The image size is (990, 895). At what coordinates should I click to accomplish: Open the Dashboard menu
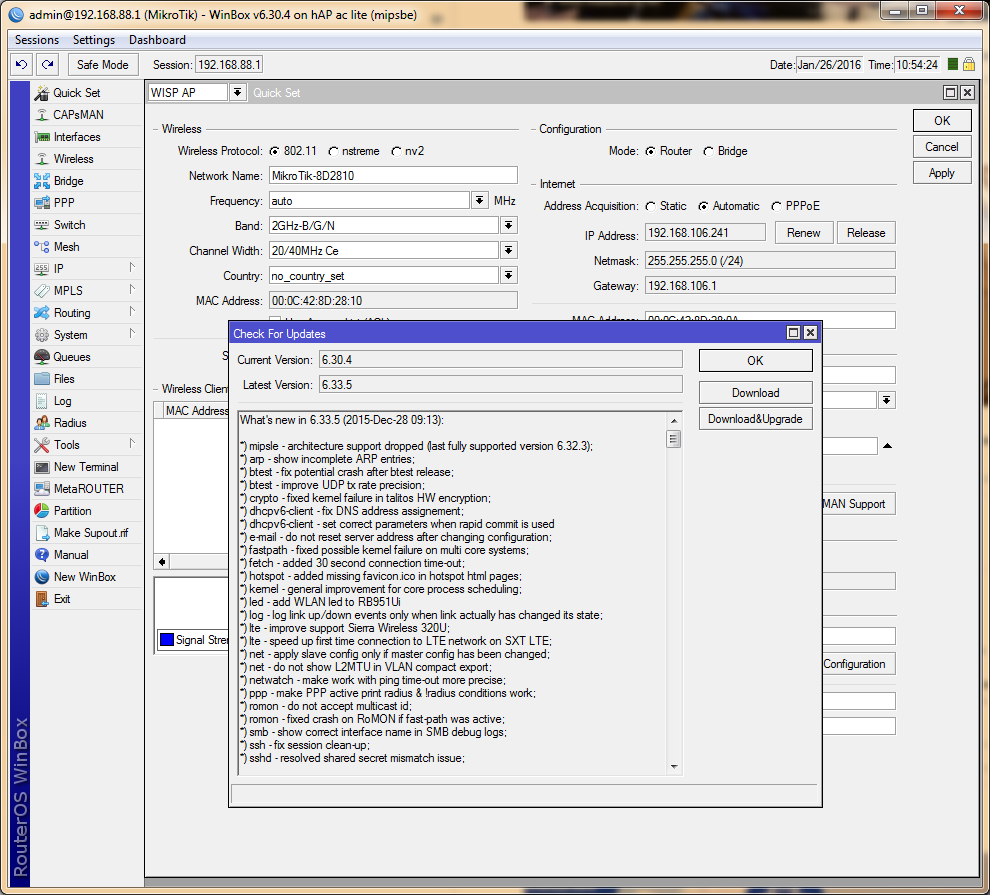point(157,40)
